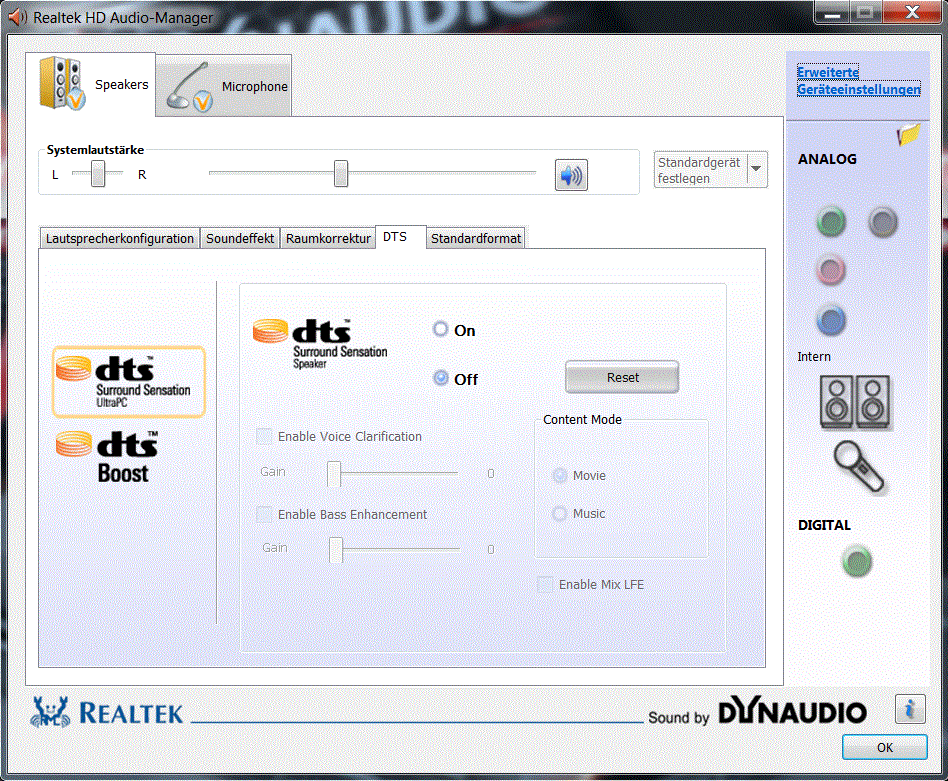Open information via the 'i' button
Image resolution: width=948 pixels, height=781 pixels.
pos(910,709)
